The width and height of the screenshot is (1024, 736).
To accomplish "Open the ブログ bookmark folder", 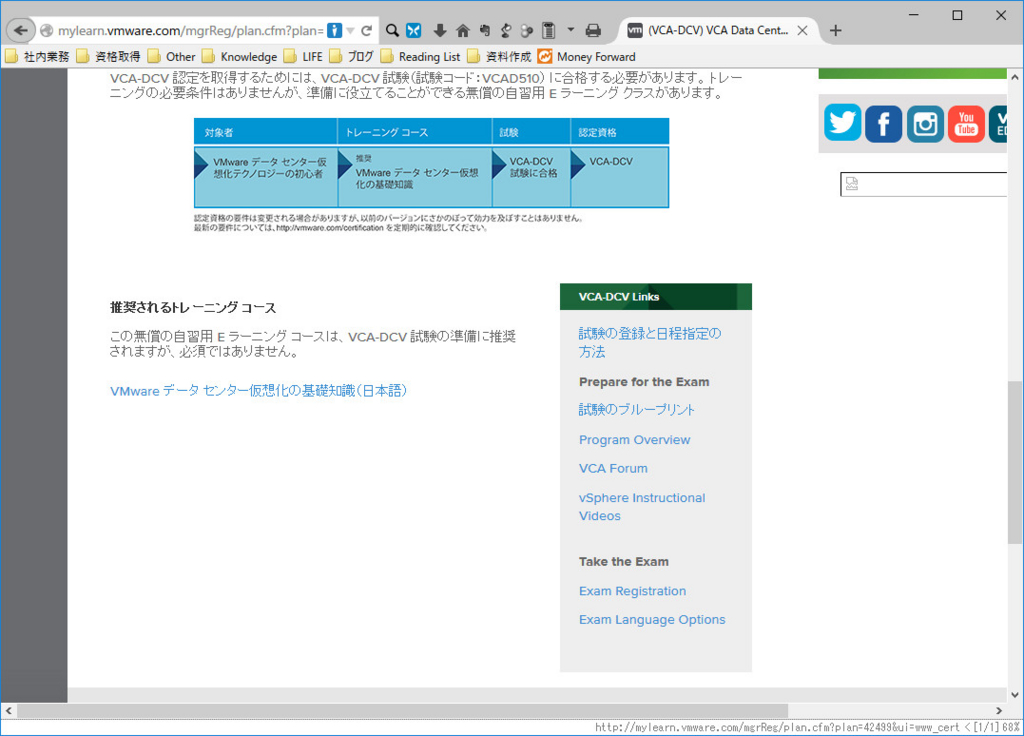I will click(351, 57).
